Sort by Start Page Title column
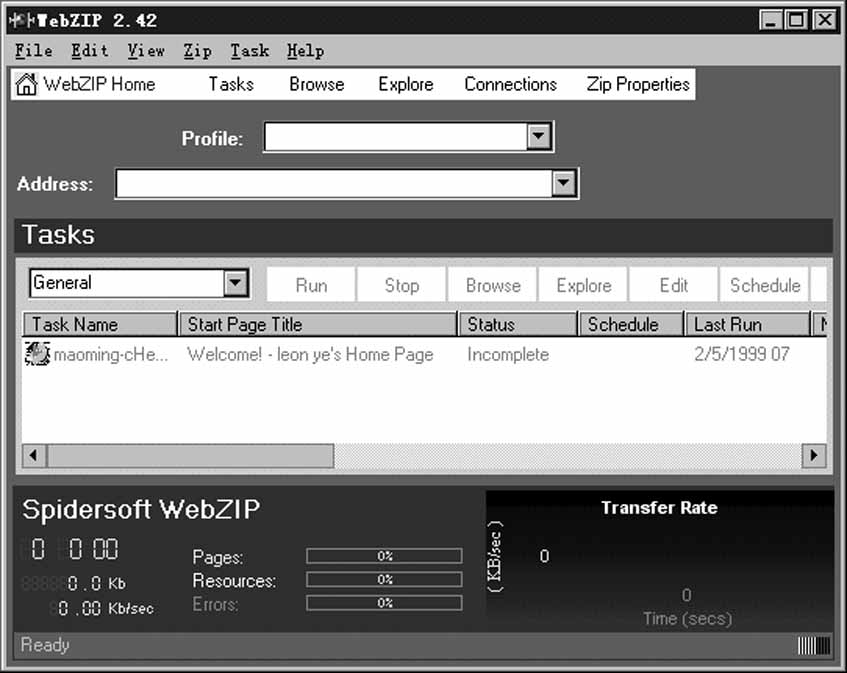 (319, 324)
